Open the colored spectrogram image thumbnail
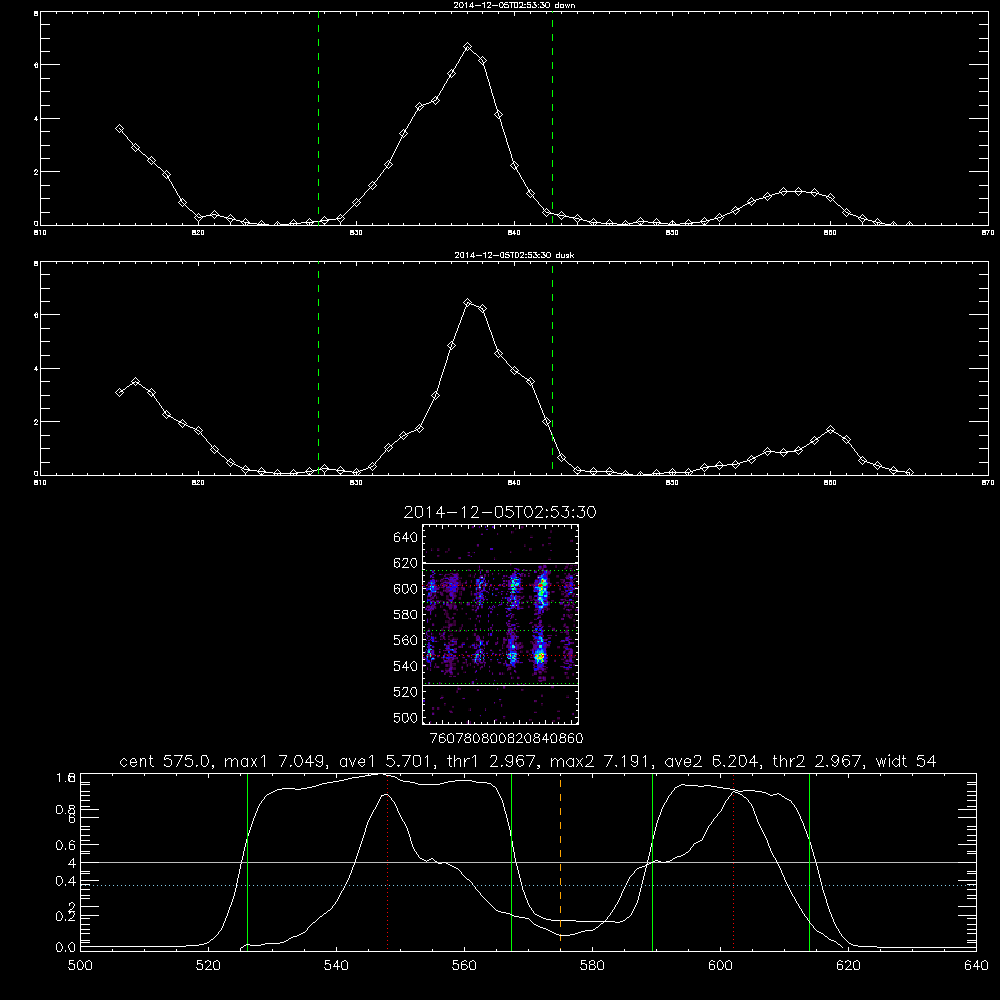Image resolution: width=1000 pixels, height=1000 pixels. point(501,624)
